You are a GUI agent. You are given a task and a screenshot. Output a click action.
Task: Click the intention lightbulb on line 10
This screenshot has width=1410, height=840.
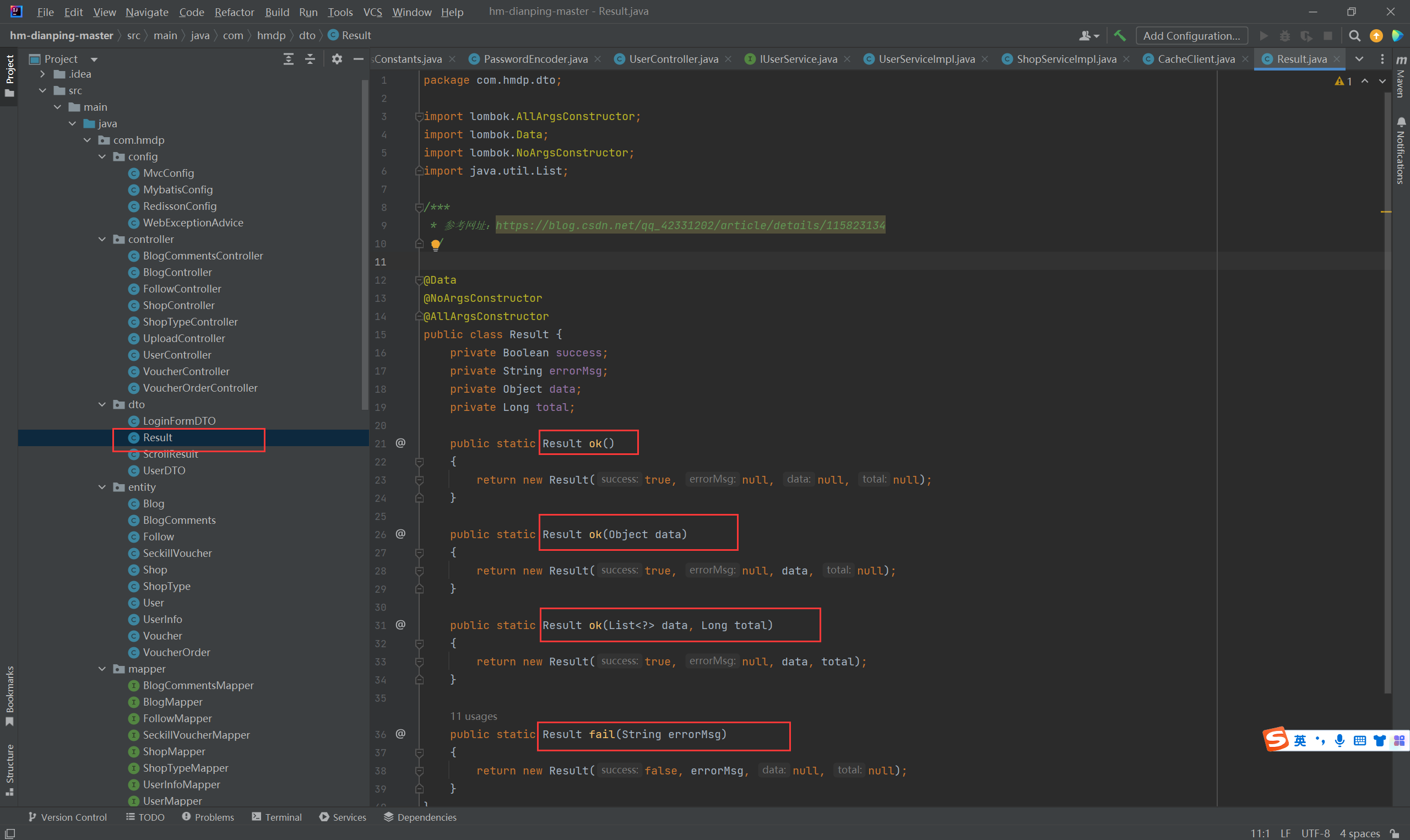pos(435,245)
